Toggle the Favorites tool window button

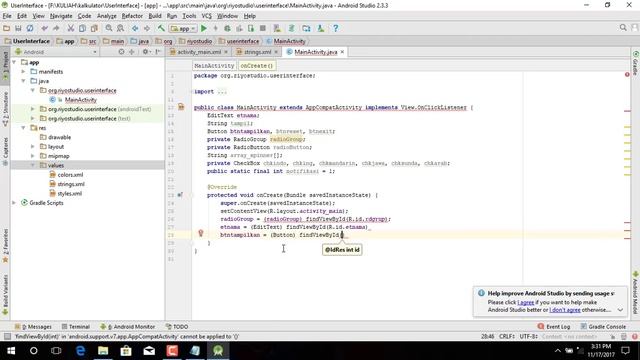click(5, 246)
